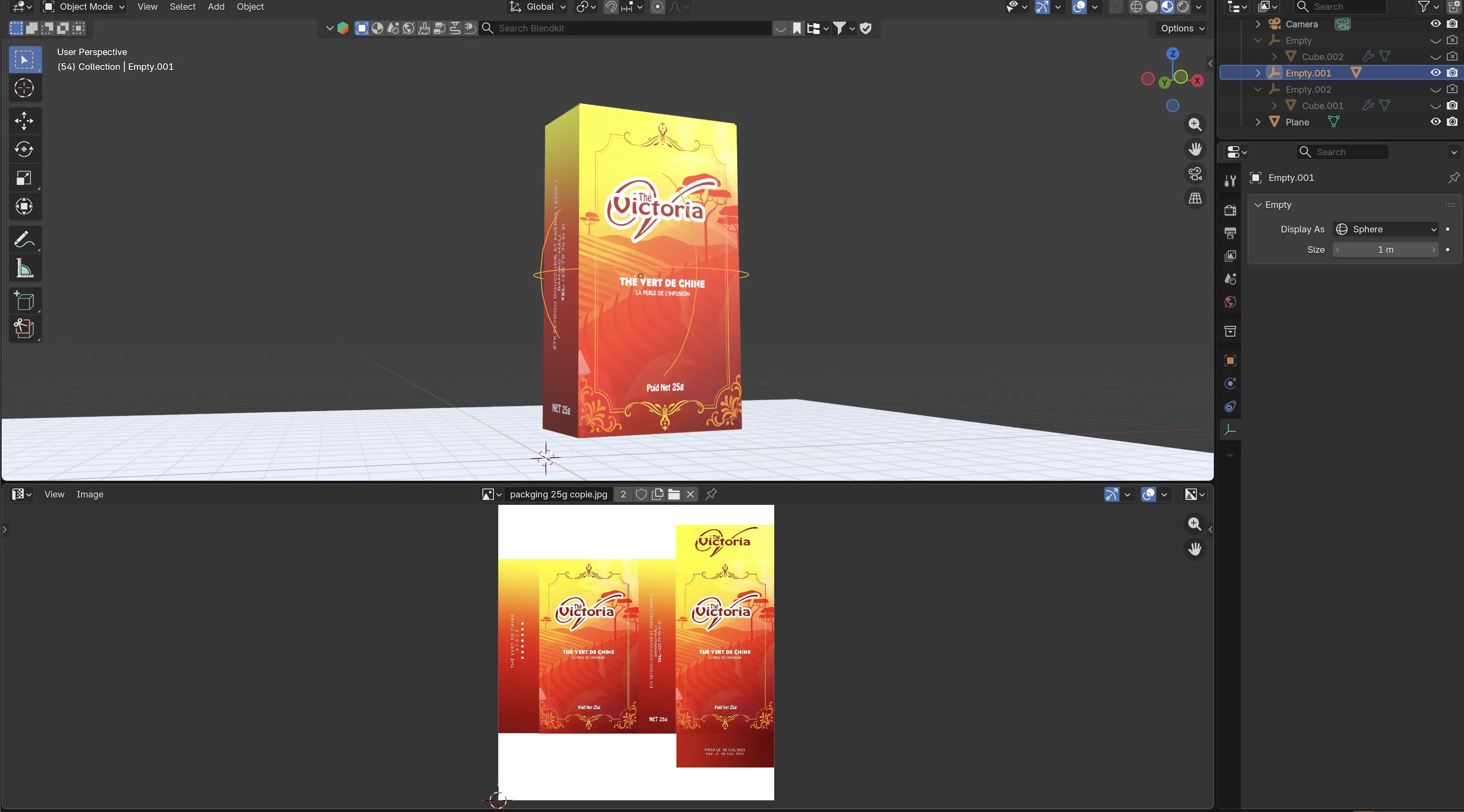Open the 3D viewport View menu
1464x812 pixels.
click(147, 7)
